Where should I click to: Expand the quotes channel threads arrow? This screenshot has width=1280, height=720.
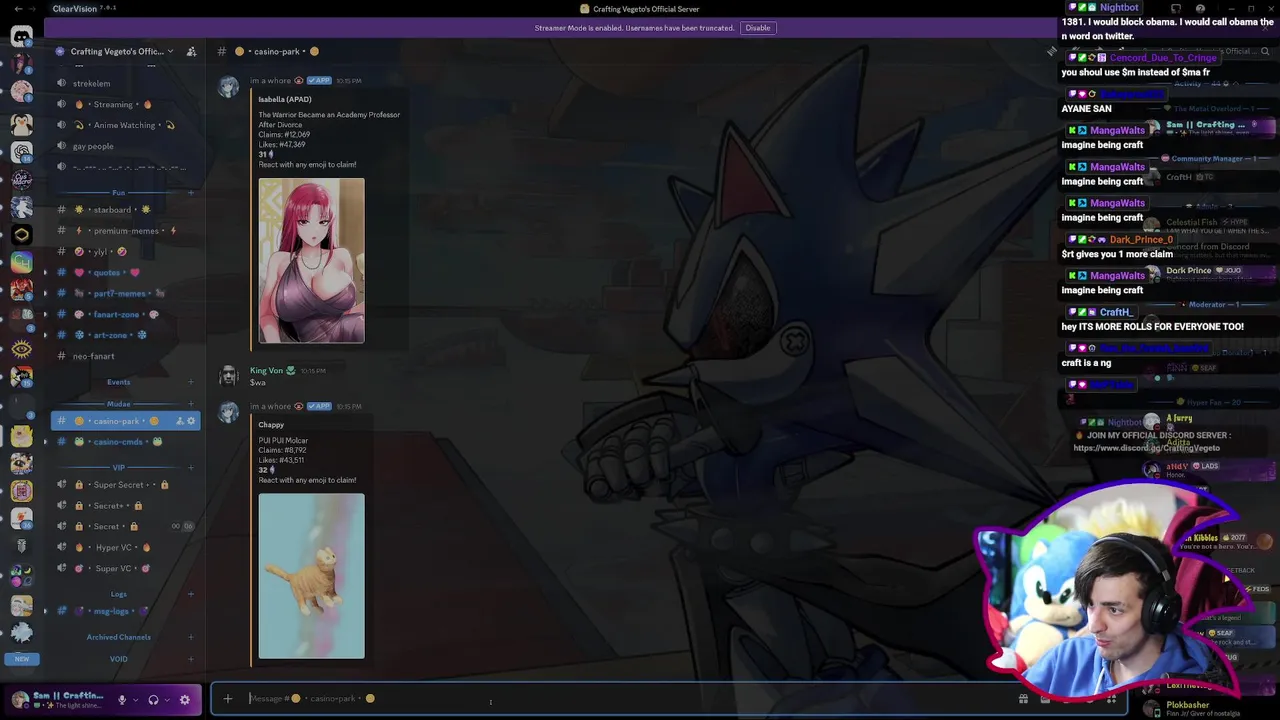point(45,272)
